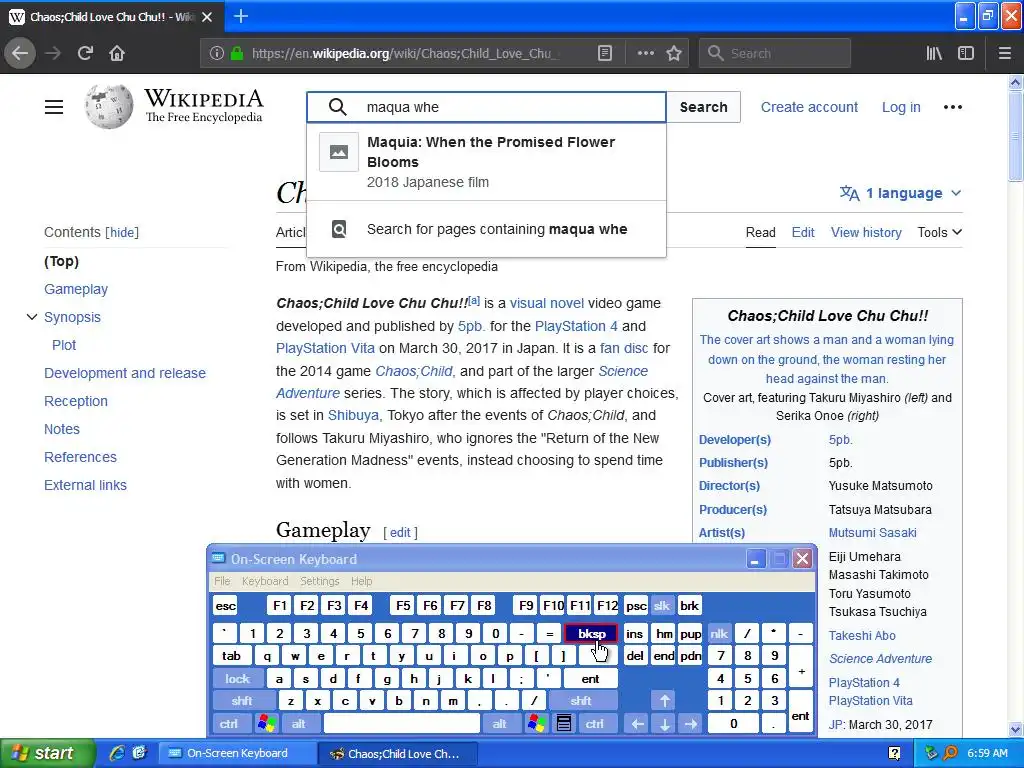The width and height of the screenshot is (1024, 768).
Task: Open Wikipedia main menu hamburger icon
Action: point(54,107)
